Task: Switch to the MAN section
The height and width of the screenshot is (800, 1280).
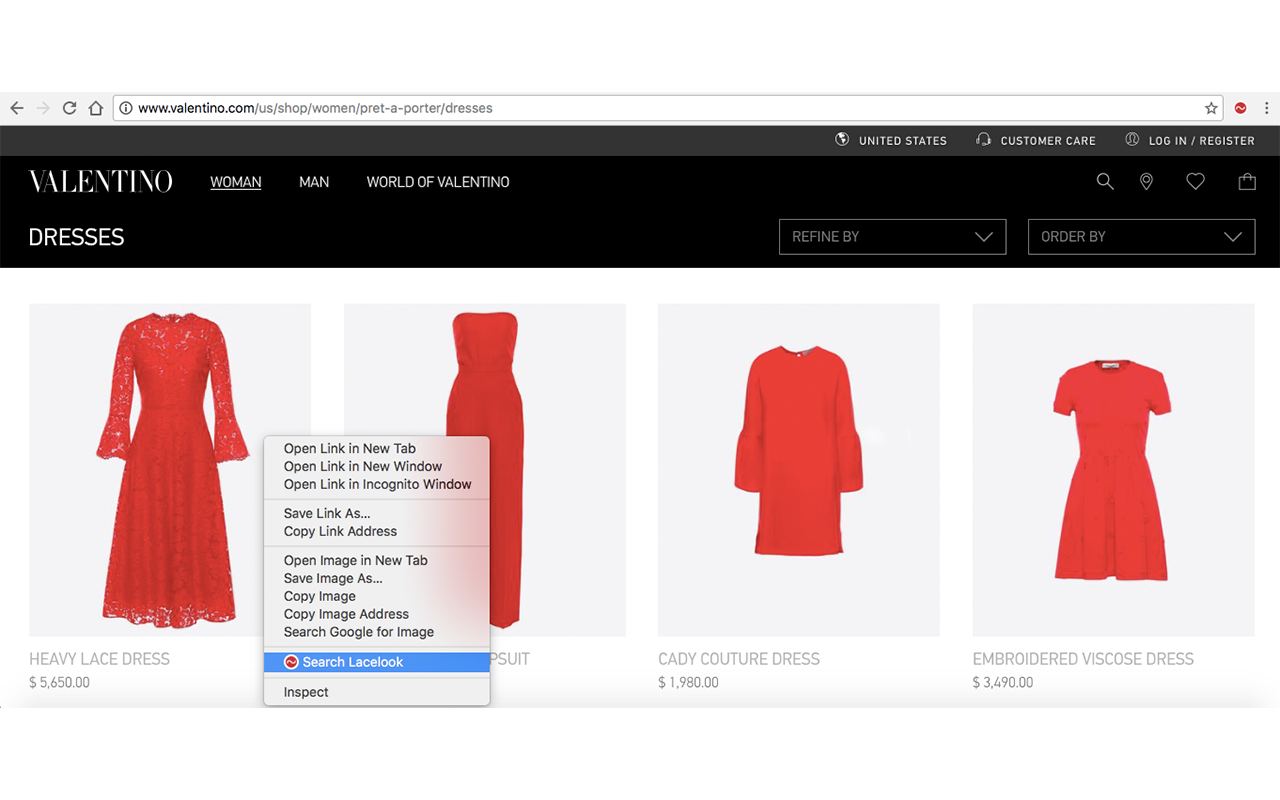Action: (313, 182)
